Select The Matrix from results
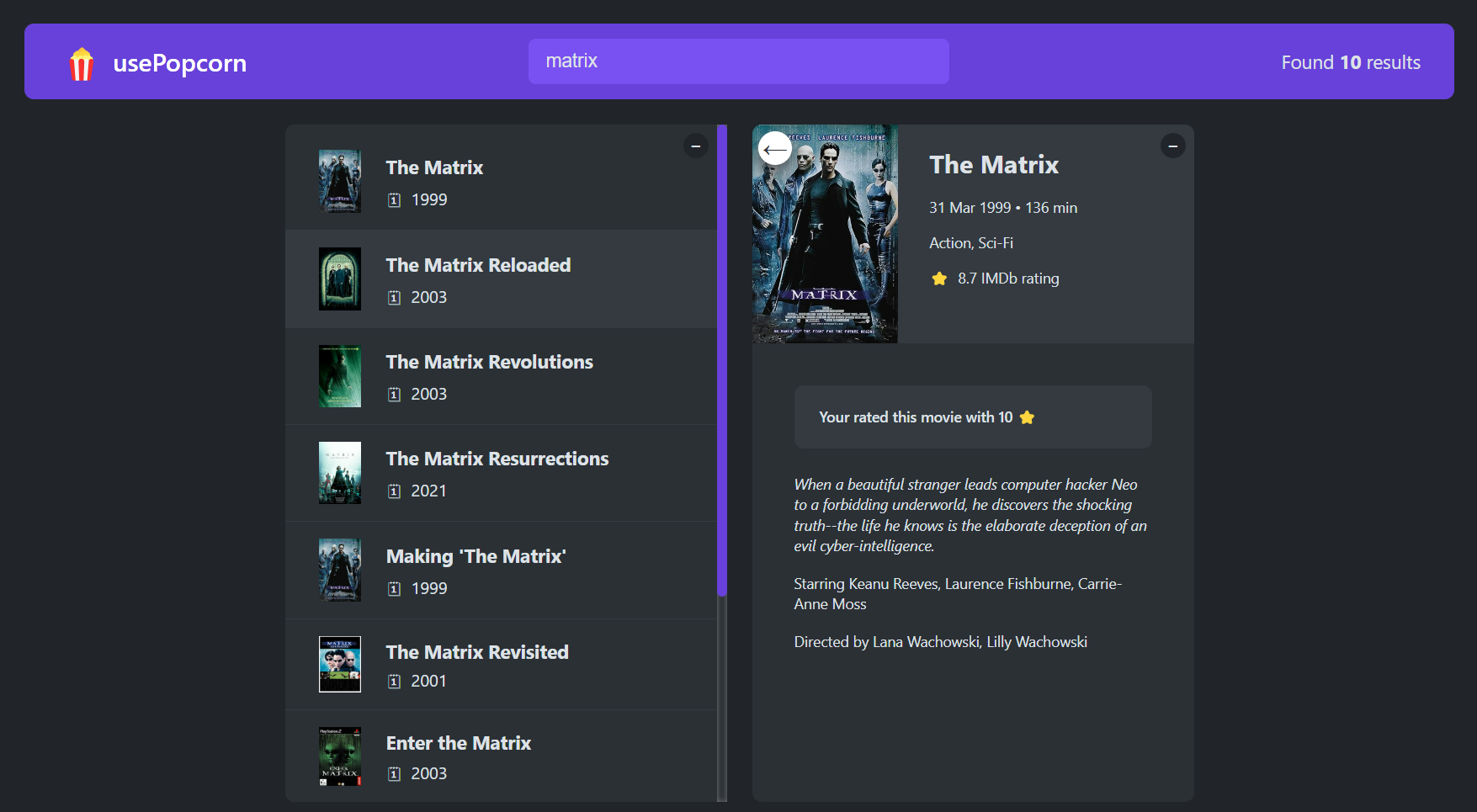This screenshot has width=1477, height=812. [x=434, y=168]
